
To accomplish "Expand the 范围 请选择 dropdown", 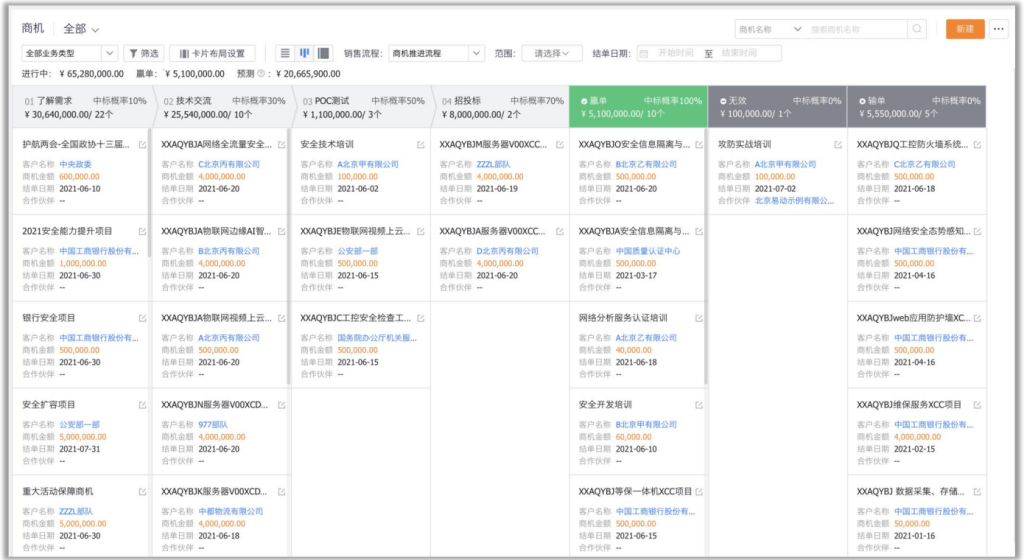I will coord(551,53).
